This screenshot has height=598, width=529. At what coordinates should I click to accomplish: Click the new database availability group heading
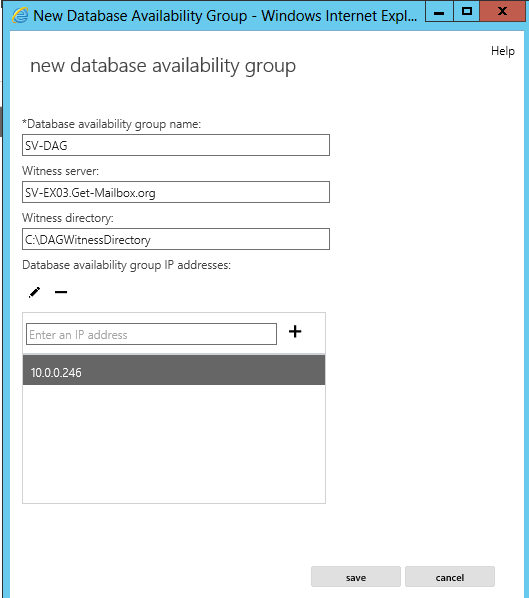tap(163, 66)
